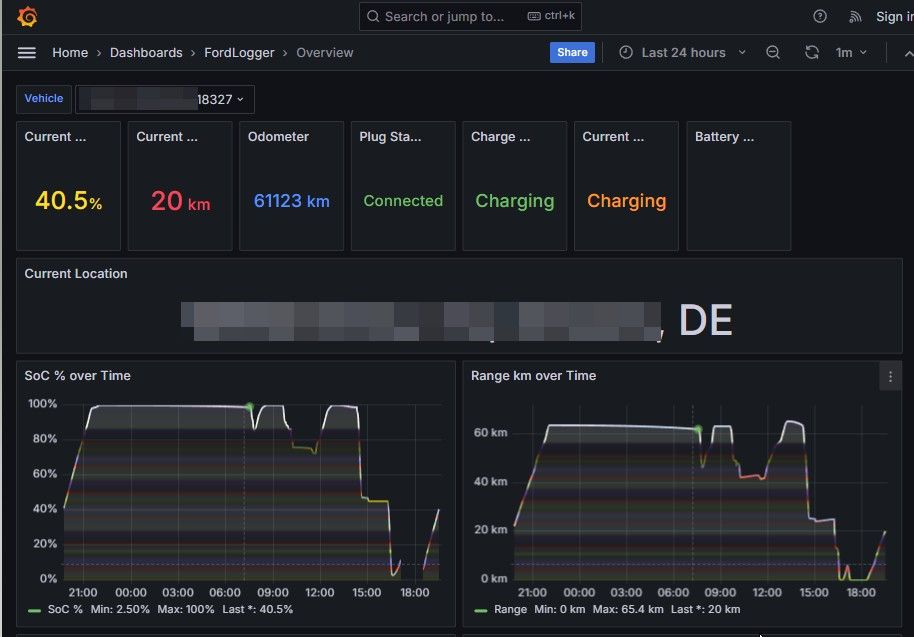Open the hamburger navigation menu
914x637 pixels.
(x=27, y=53)
